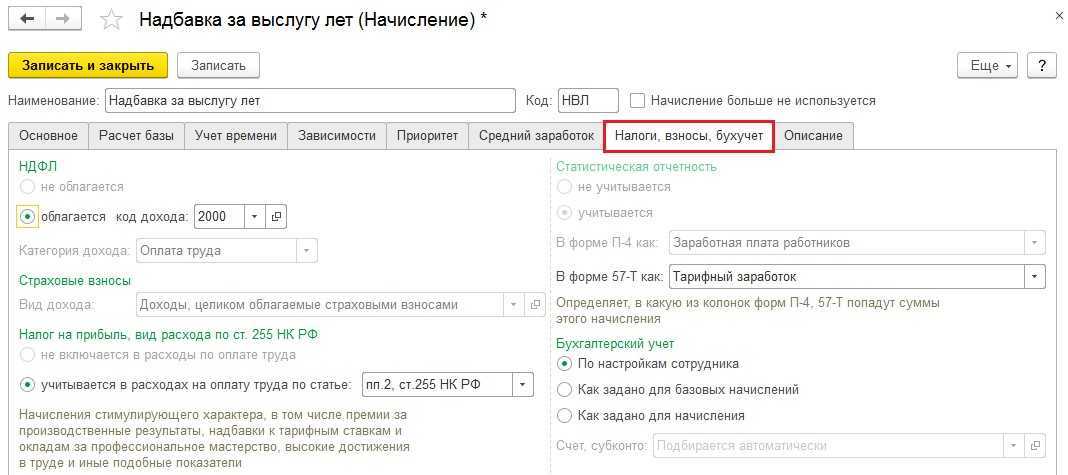
Task: Click the forward navigation arrow
Action: click(x=64, y=19)
